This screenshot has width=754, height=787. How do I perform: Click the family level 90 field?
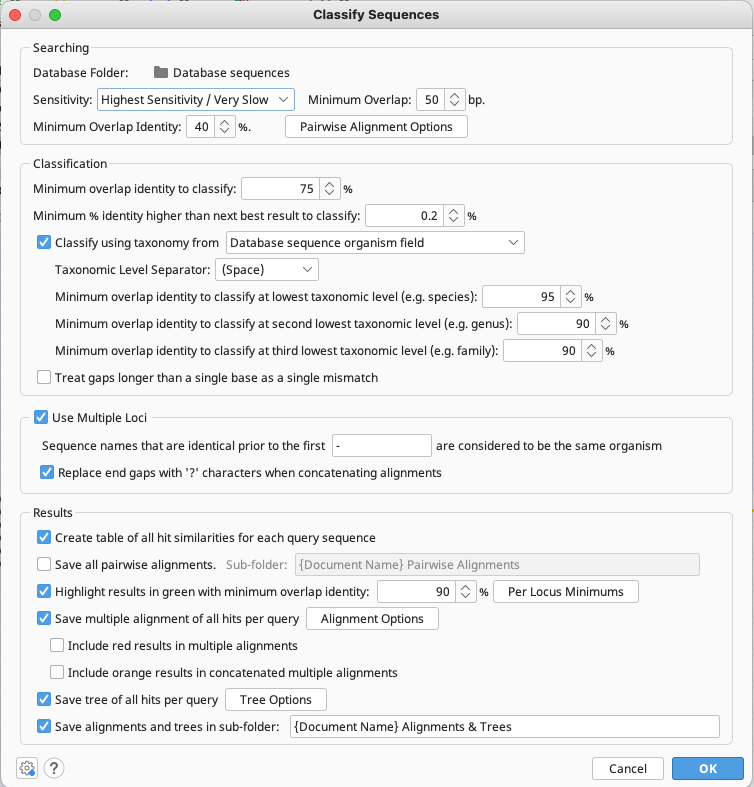tap(543, 351)
